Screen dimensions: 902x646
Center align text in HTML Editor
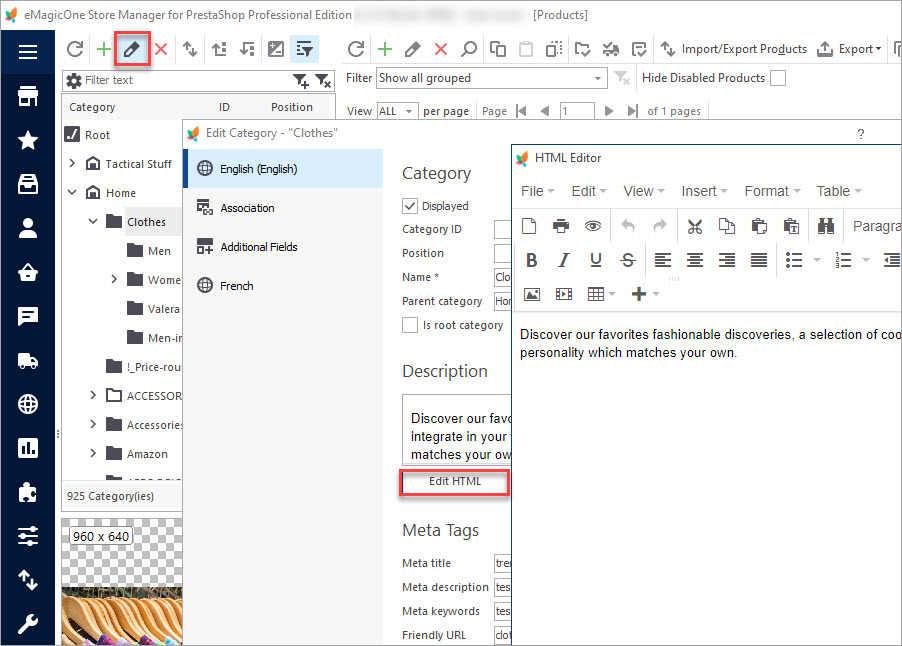coord(694,261)
